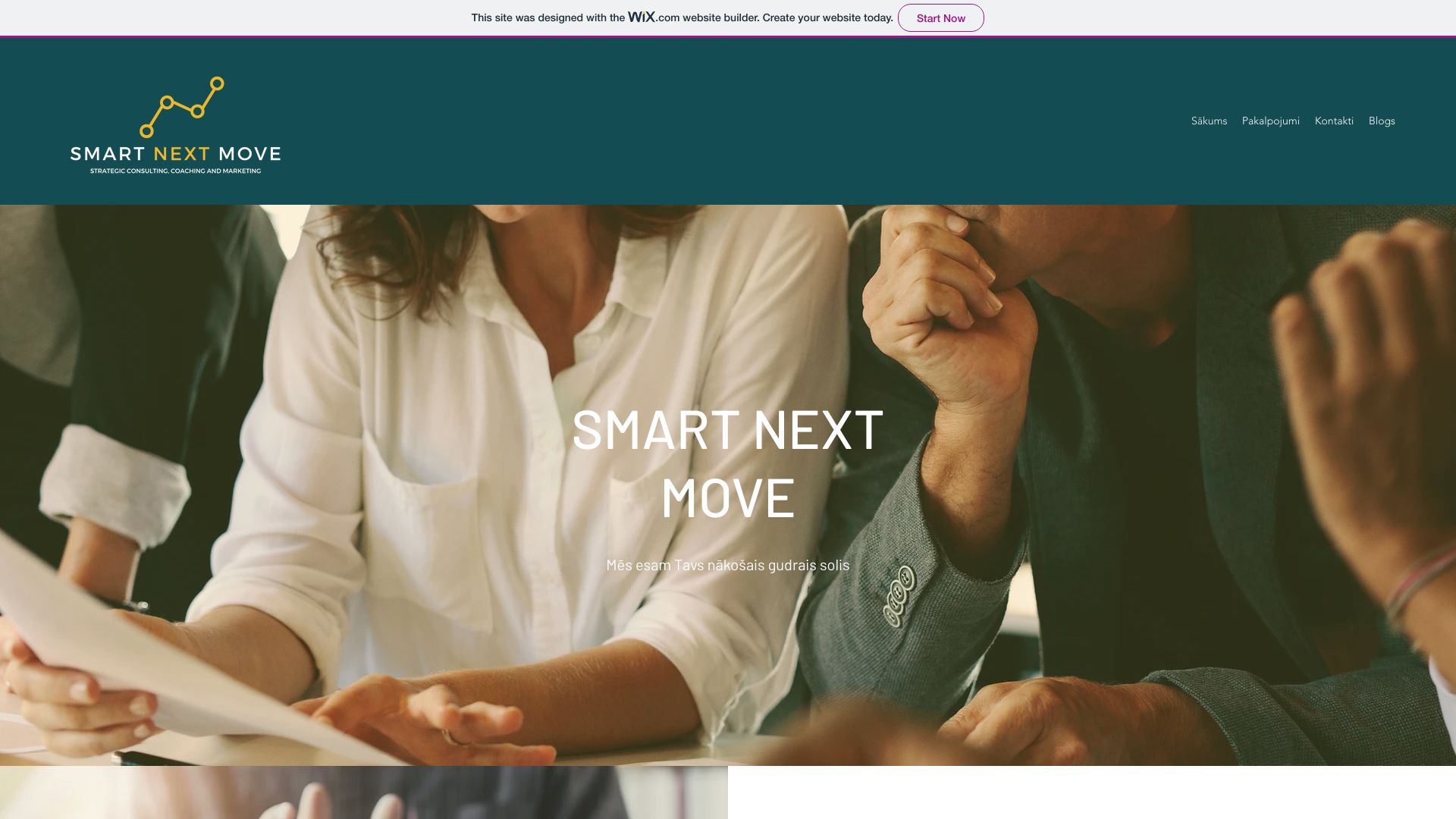
Task: Open the partially visible image at bottom left
Action: 363,792
